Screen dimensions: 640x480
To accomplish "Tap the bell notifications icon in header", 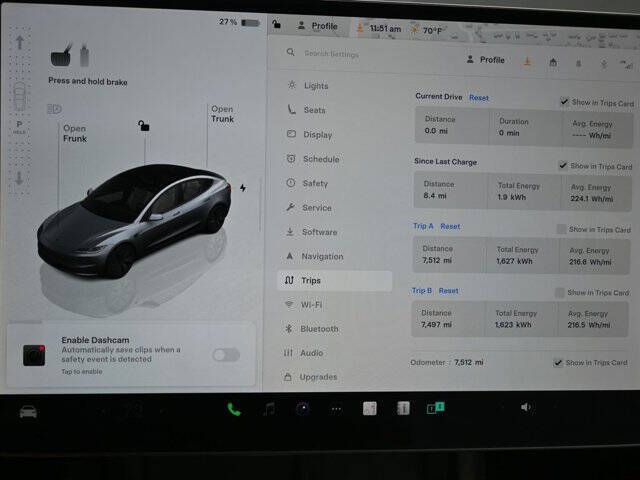I will tap(578, 63).
